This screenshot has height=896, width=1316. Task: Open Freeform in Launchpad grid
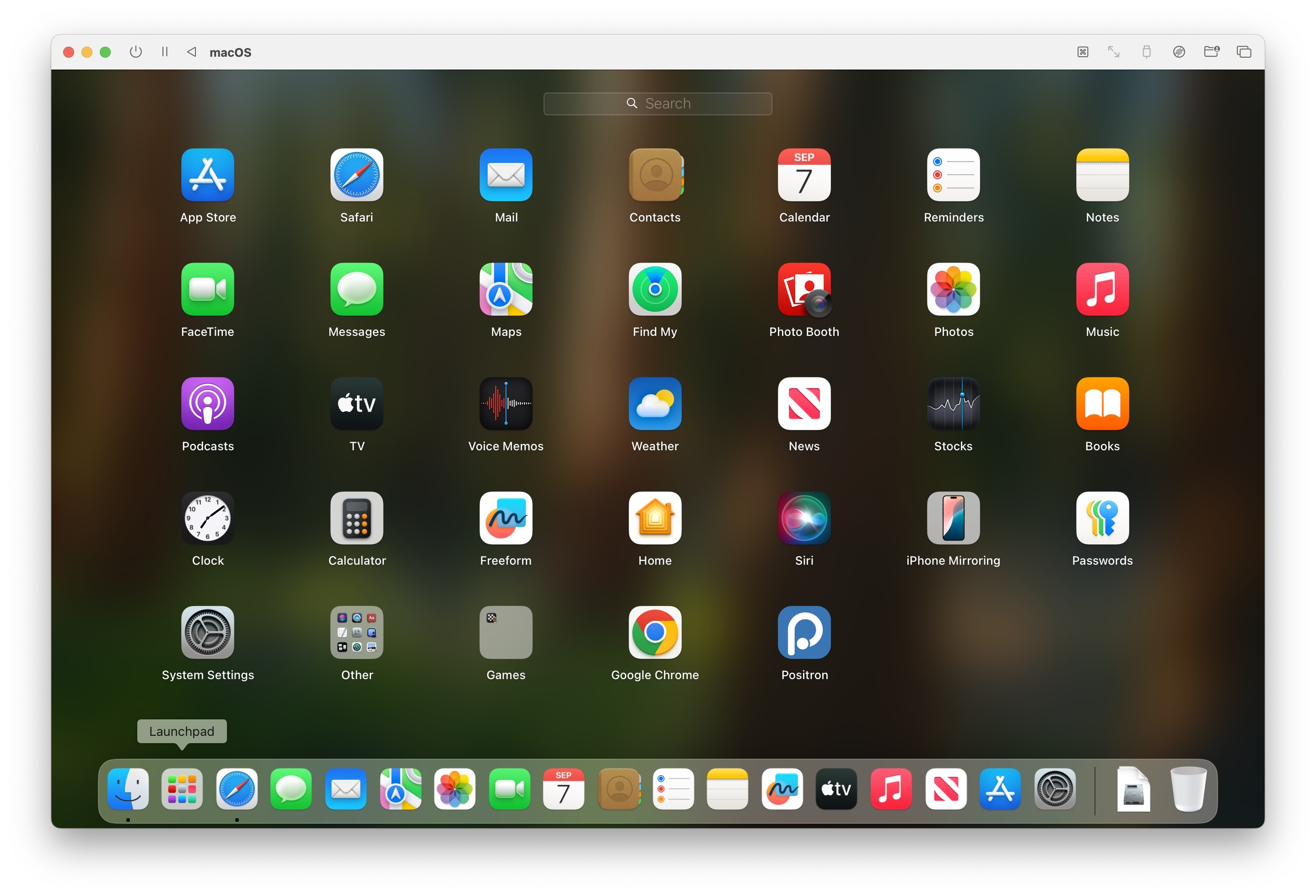click(506, 518)
